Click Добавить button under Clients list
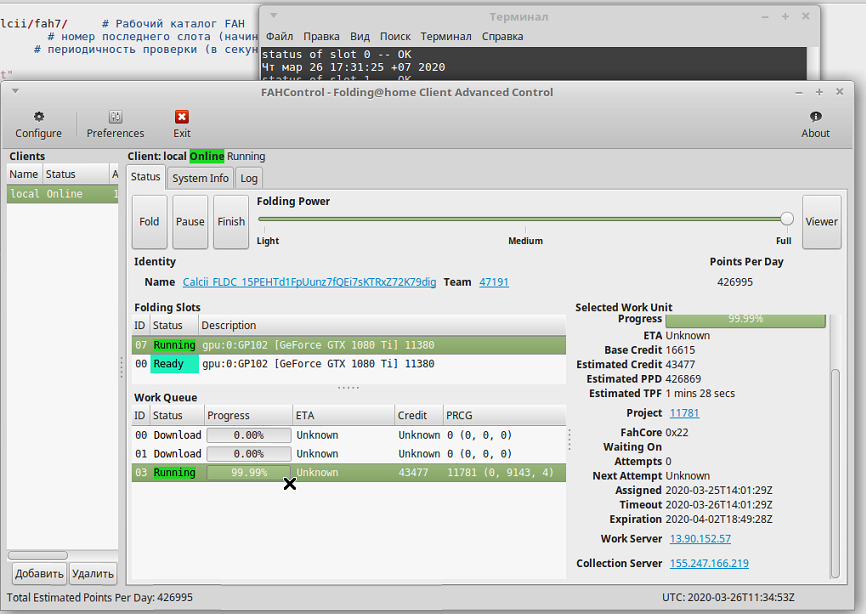The image size is (866, 614). (x=39, y=574)
